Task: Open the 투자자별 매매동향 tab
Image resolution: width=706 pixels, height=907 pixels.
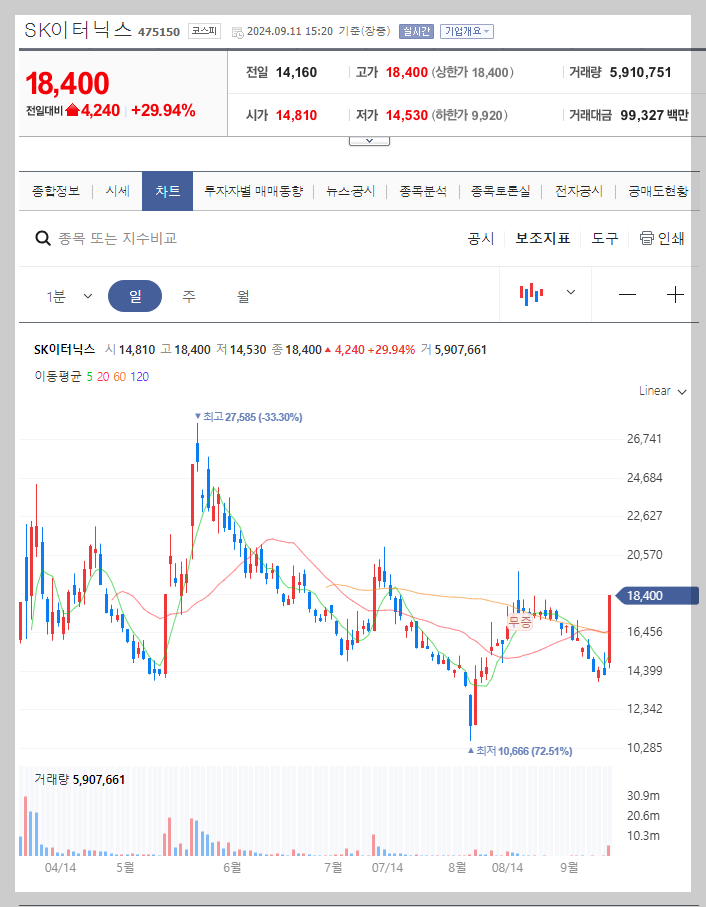Action: [253, 191]
